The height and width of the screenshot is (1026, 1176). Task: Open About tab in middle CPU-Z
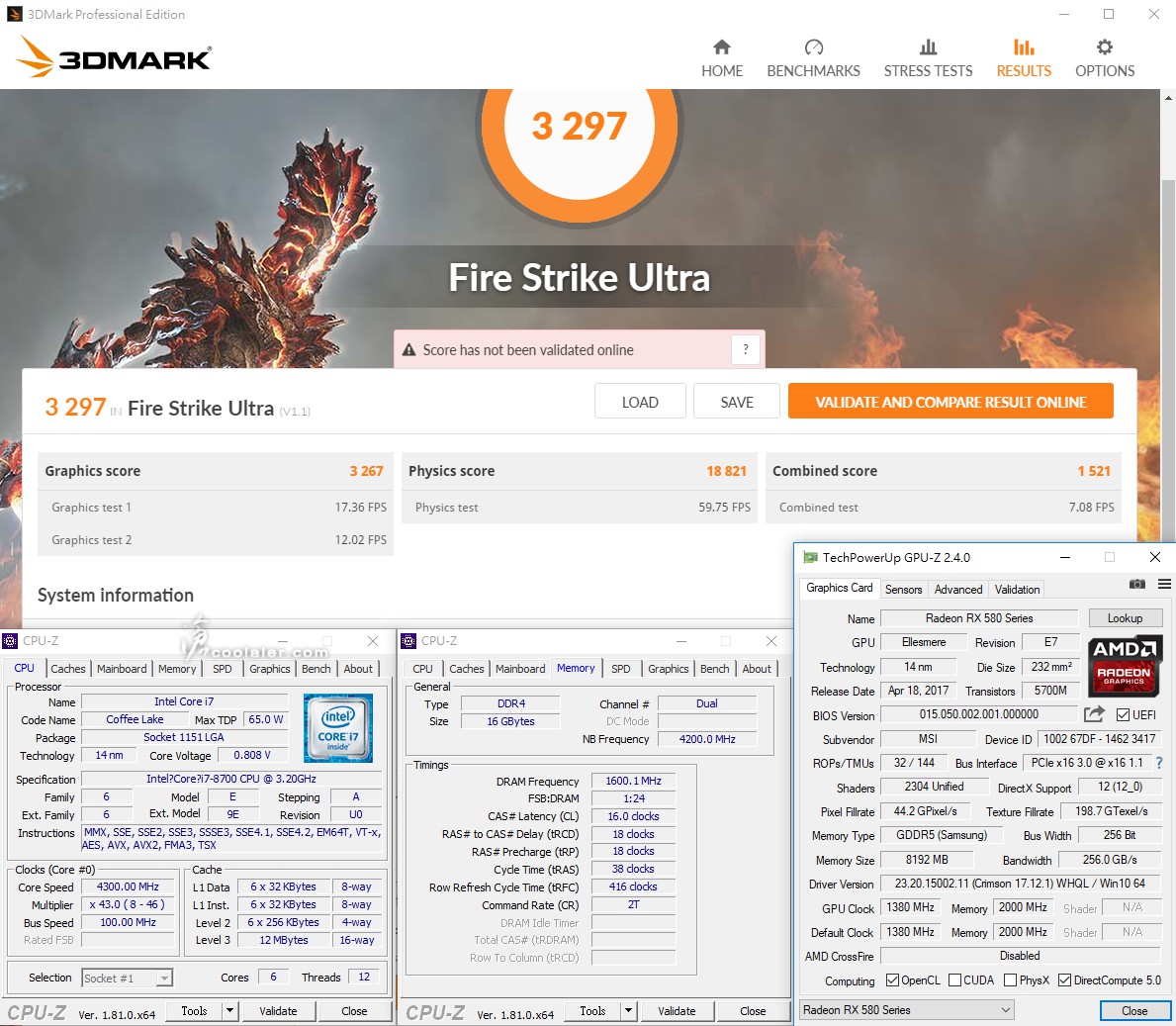point(756,668)
